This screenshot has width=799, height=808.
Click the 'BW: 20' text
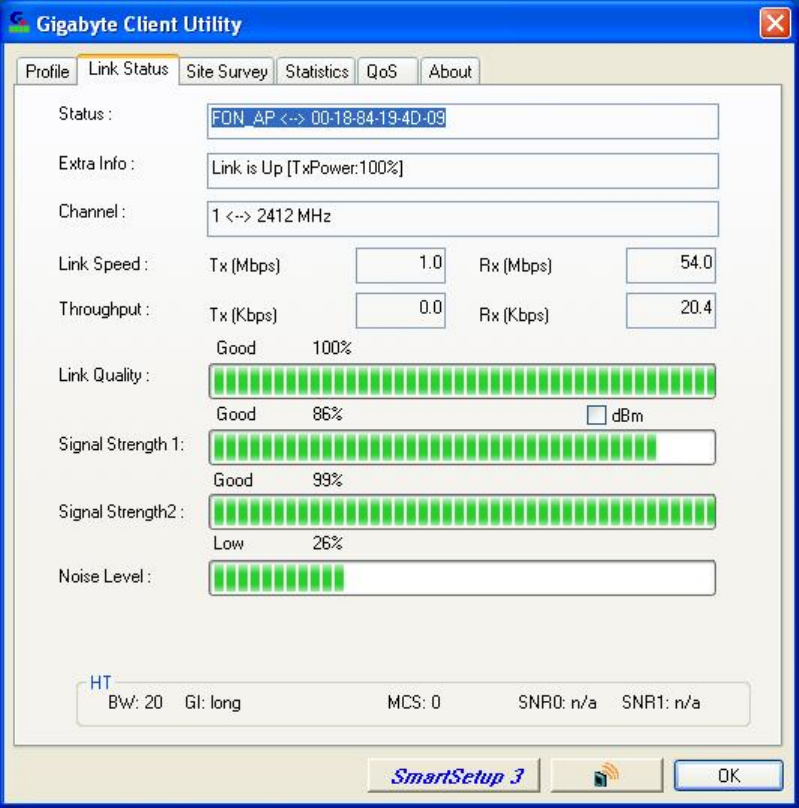pyautogui.click(x=135, y=702)
